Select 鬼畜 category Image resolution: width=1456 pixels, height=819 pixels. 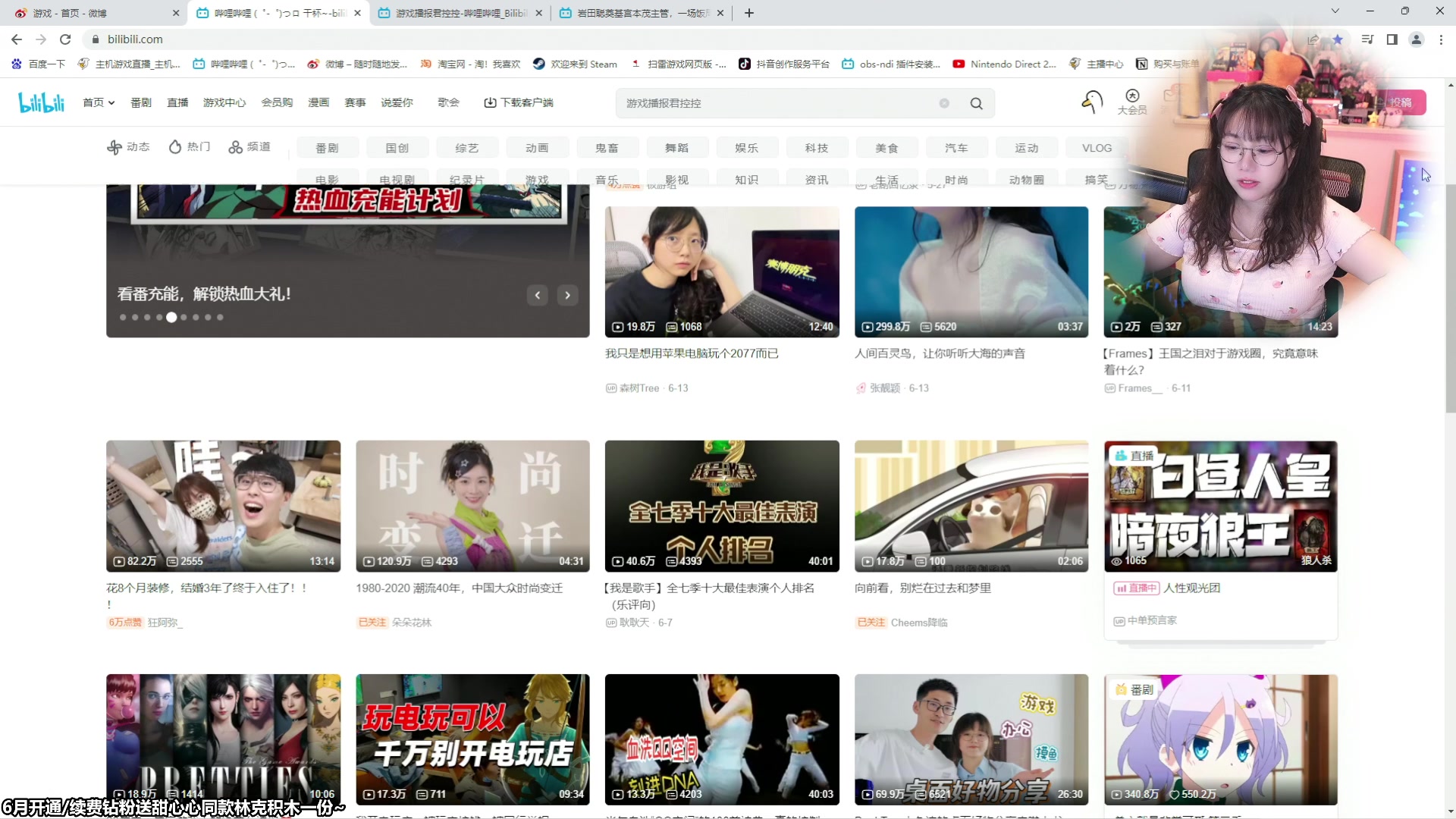(x=607, y=148)
